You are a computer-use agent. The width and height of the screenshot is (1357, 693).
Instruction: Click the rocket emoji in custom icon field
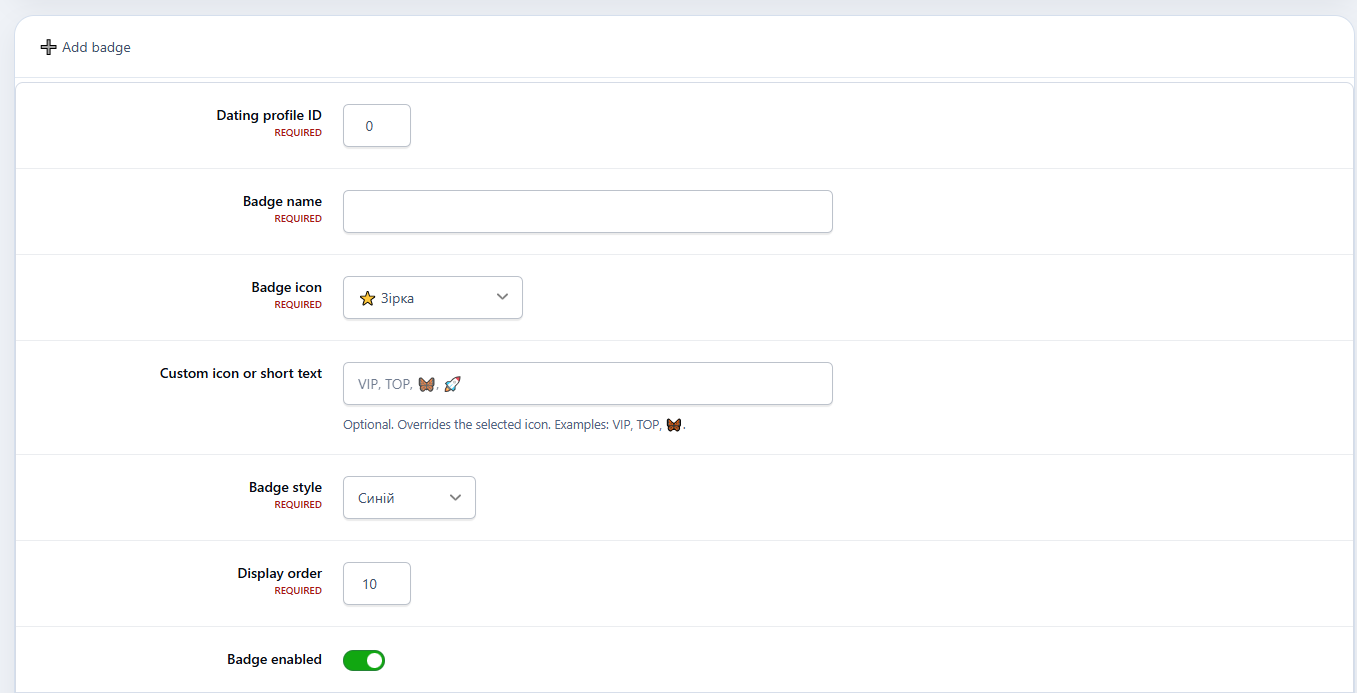coord(452,384)
